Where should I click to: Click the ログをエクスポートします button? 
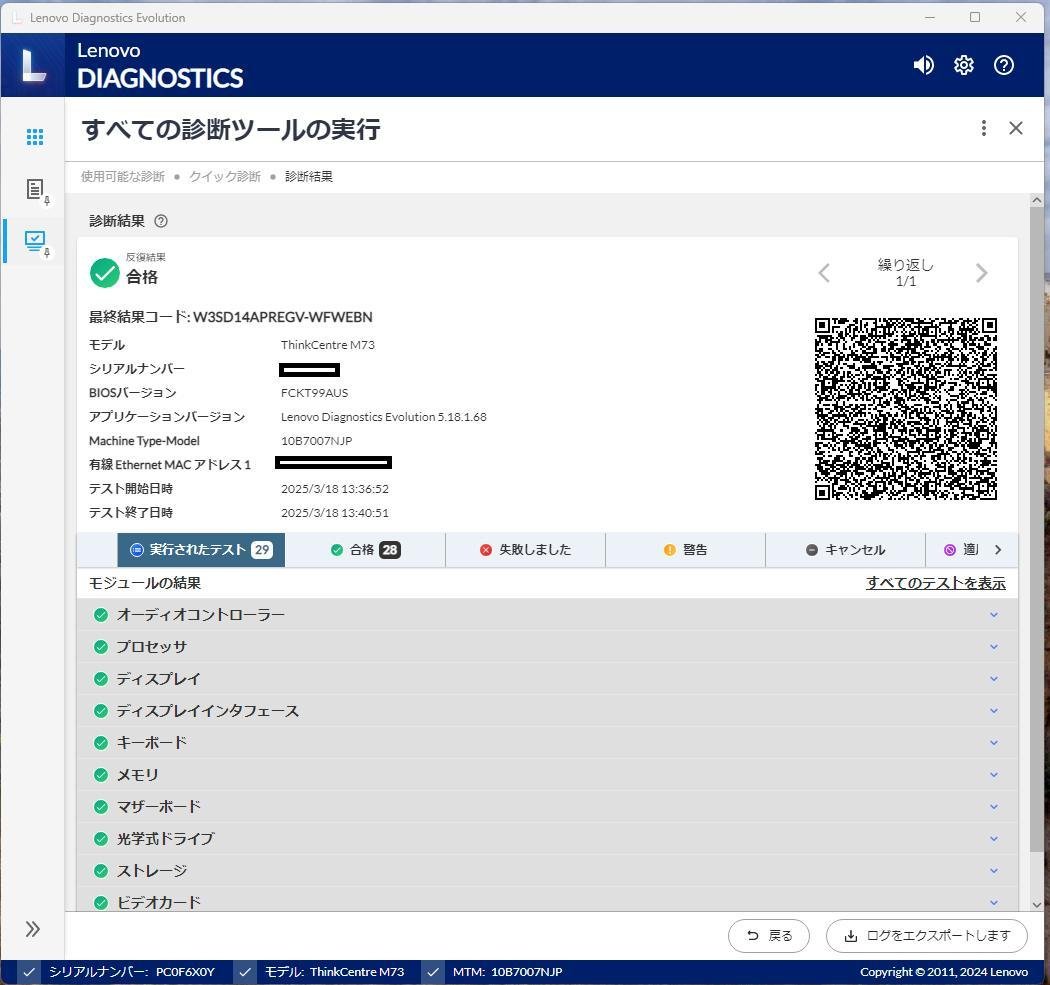(926, 936)
